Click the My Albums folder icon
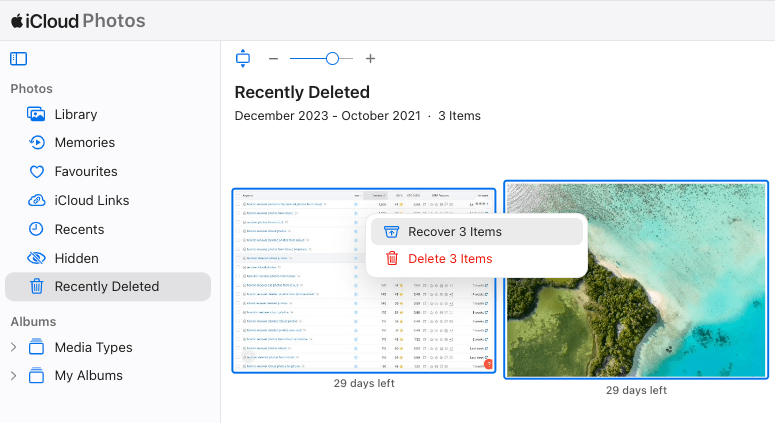The width and height of the screenshot is (775, 423). (36, 375)
